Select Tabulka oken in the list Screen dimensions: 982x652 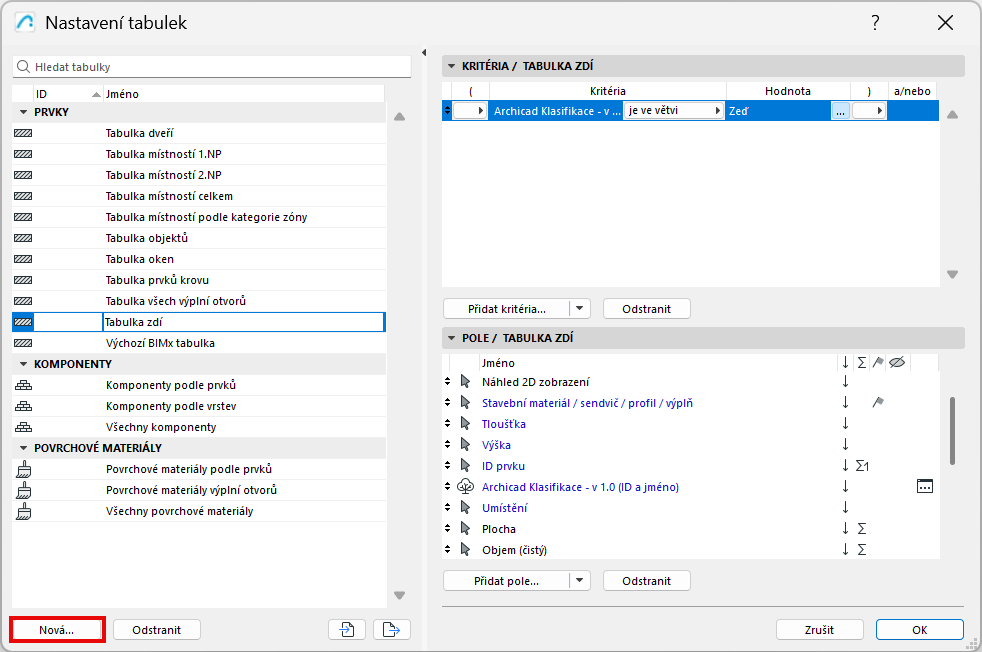(140, 259)
